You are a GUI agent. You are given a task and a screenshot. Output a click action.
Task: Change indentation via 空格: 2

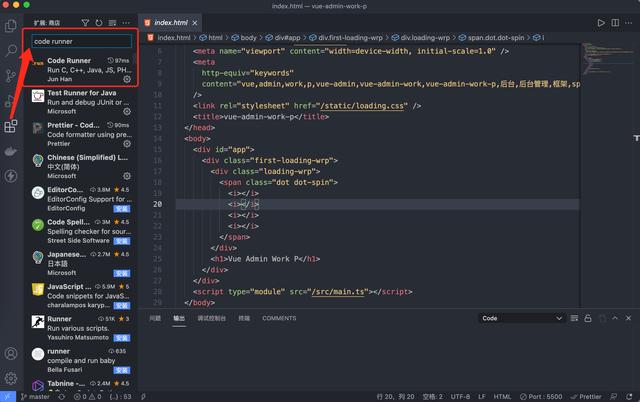(x=433, y=397)
